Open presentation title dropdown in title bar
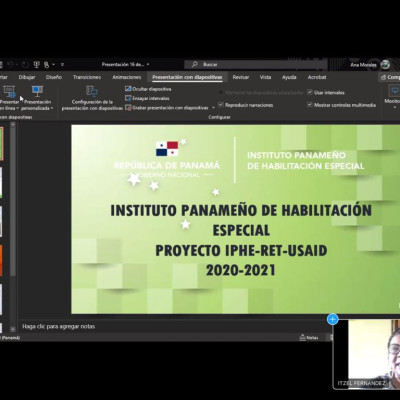 tap(148, 64)
